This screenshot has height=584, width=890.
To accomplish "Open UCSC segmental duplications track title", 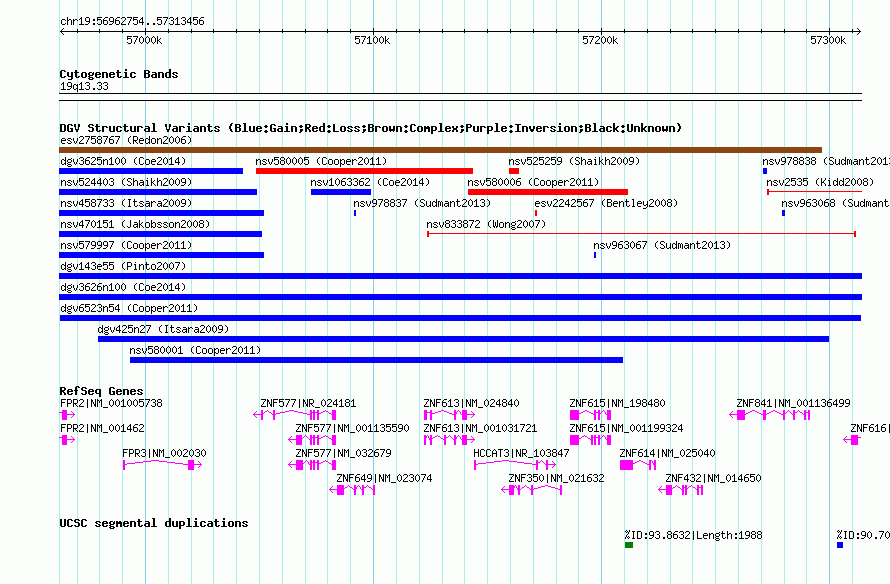I will 154,523.
